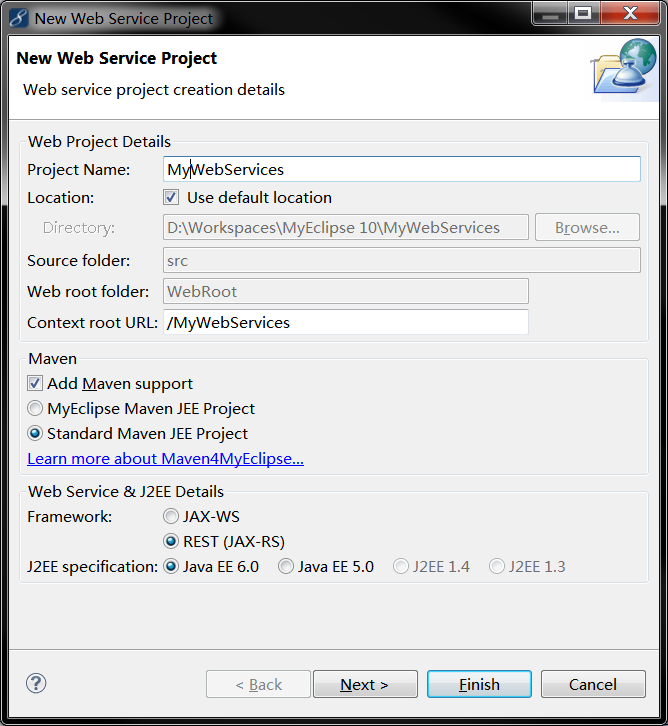
Task: Close the dialog with the red X
Action: pyautogui.click(x=630, y=13)
